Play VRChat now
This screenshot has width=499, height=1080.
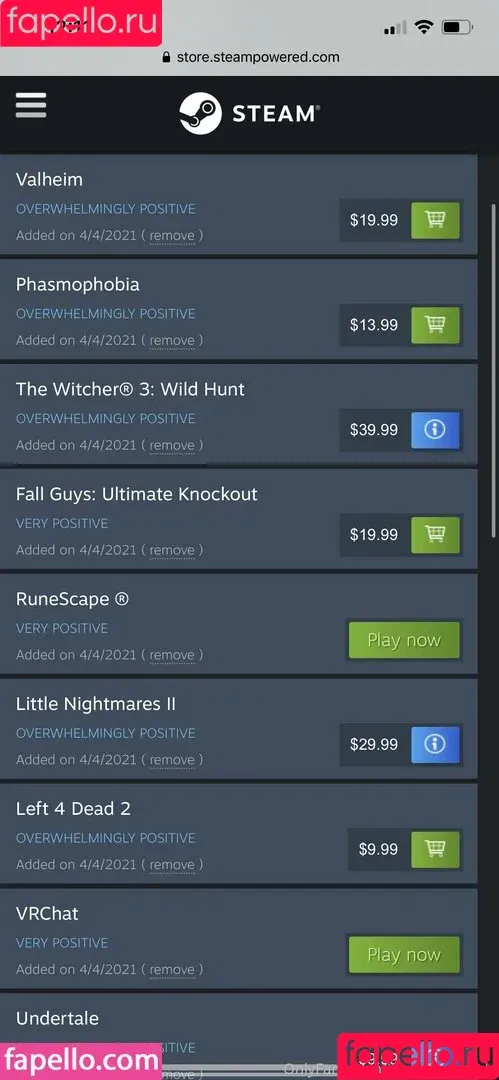tap(404, 955)
